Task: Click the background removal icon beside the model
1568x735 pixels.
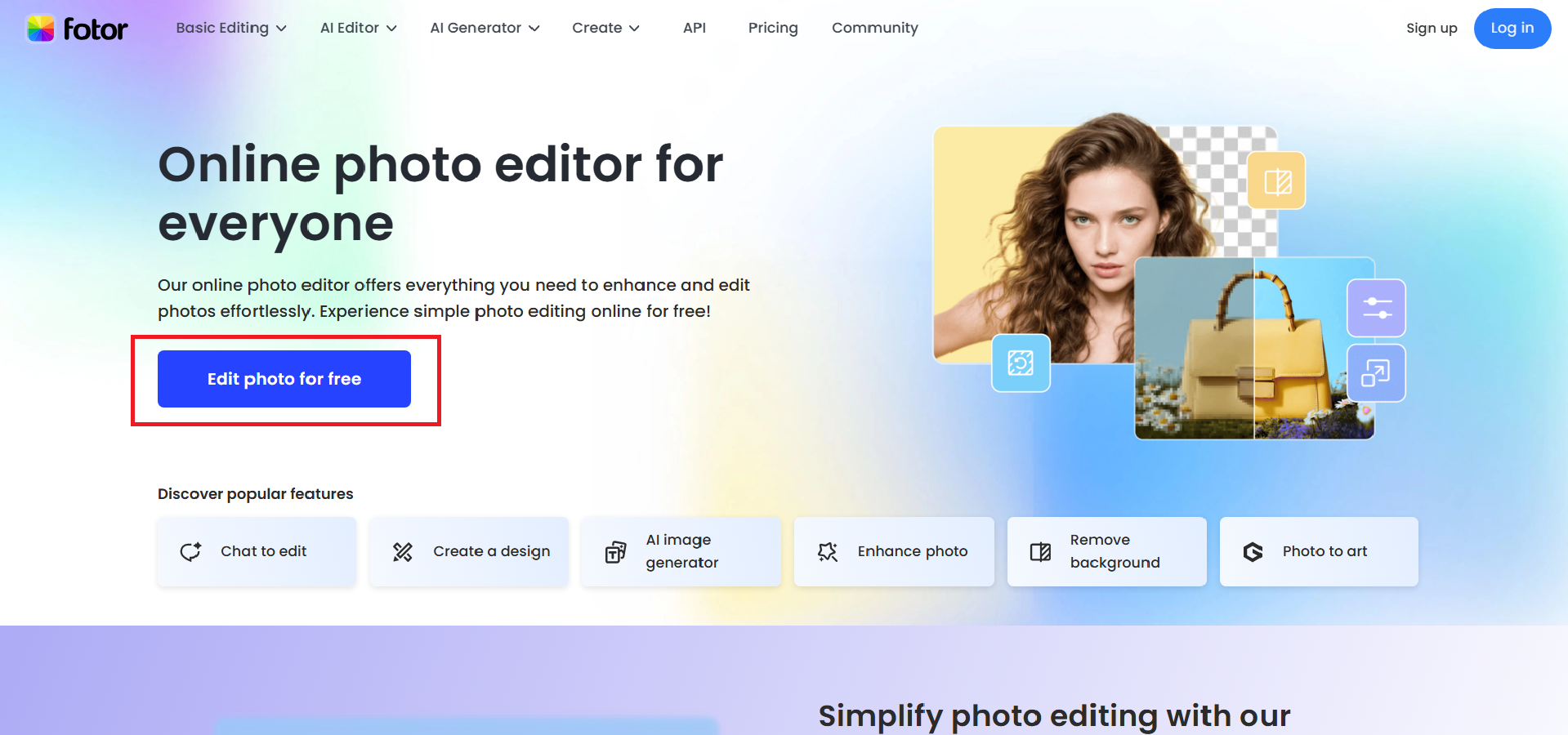Action: [x=1021, y=363]
